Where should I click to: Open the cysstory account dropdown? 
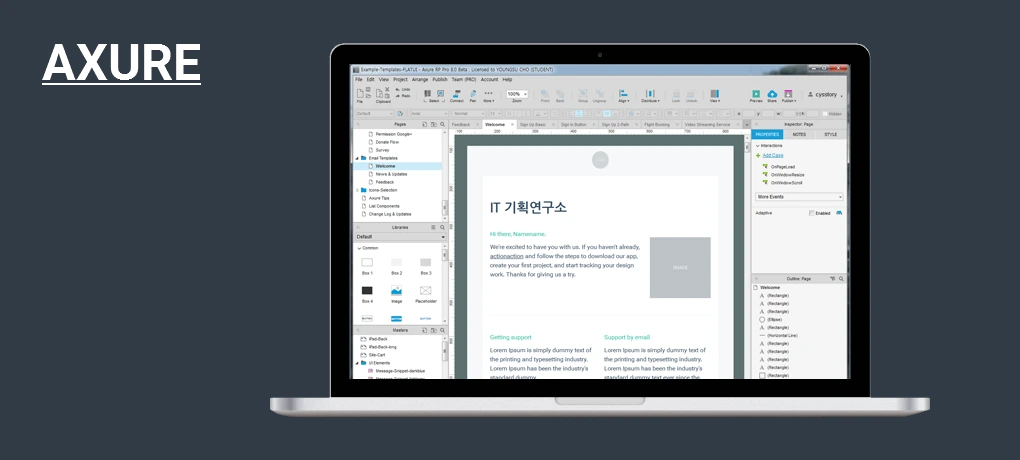(825, 94)
